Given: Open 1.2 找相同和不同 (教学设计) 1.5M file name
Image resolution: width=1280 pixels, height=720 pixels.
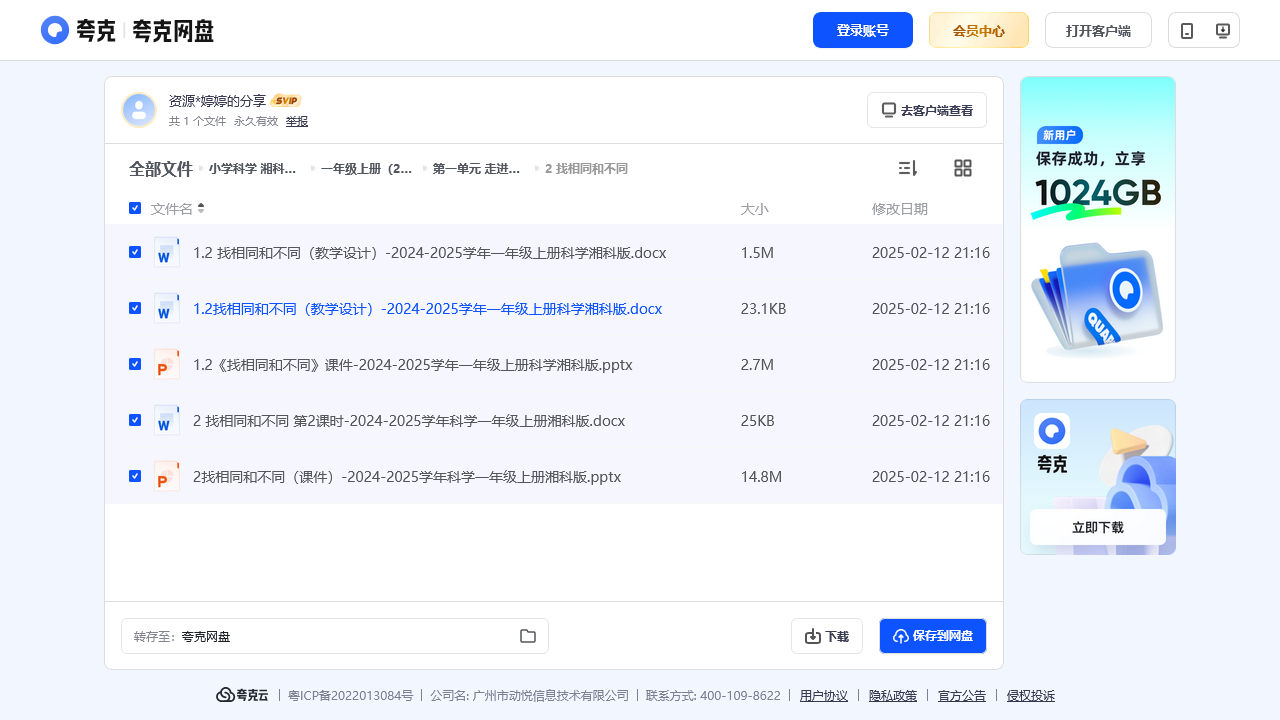Looking at the screenshot, I should pos(430,253).
